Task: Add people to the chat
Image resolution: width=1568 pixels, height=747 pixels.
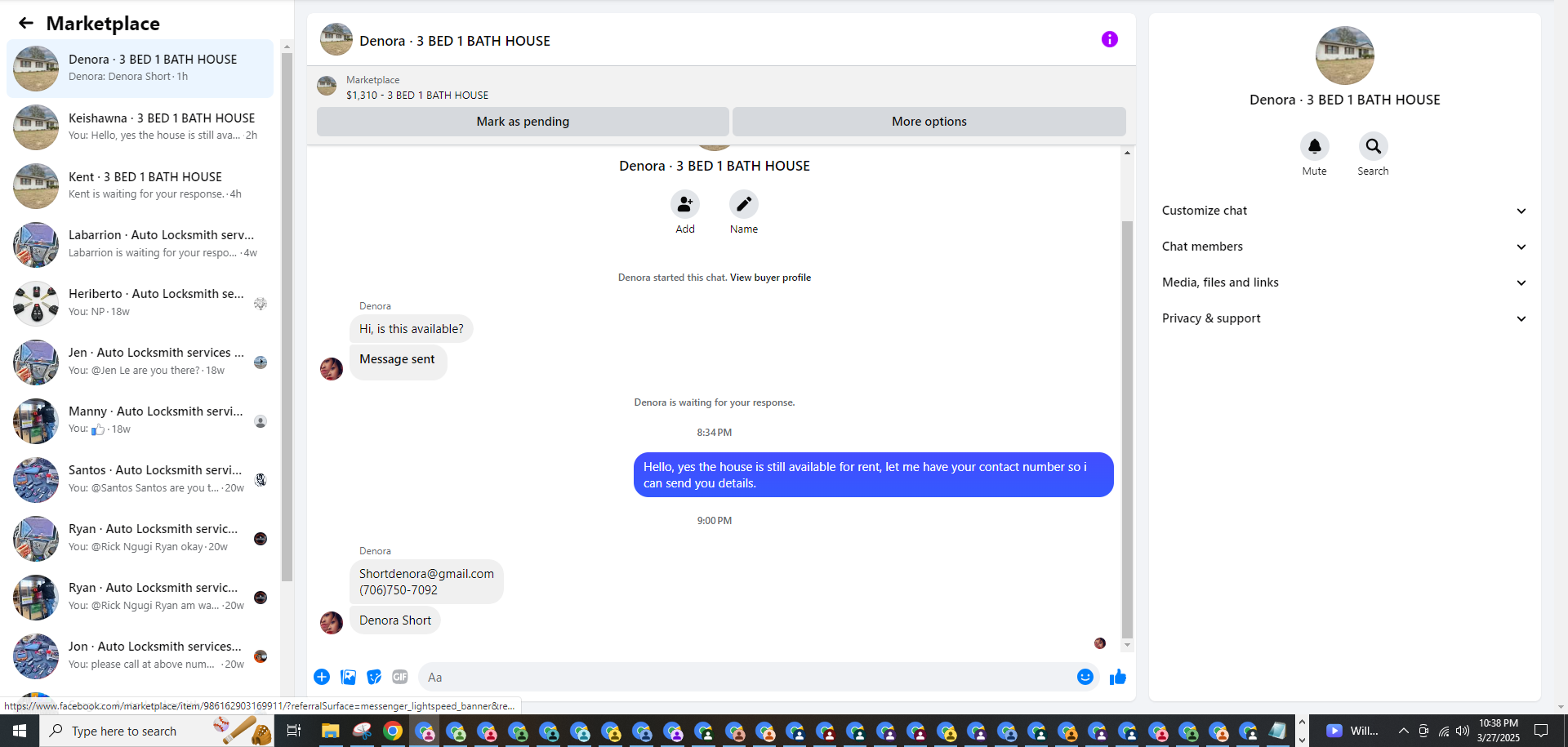Action: (x=685, y=204)
